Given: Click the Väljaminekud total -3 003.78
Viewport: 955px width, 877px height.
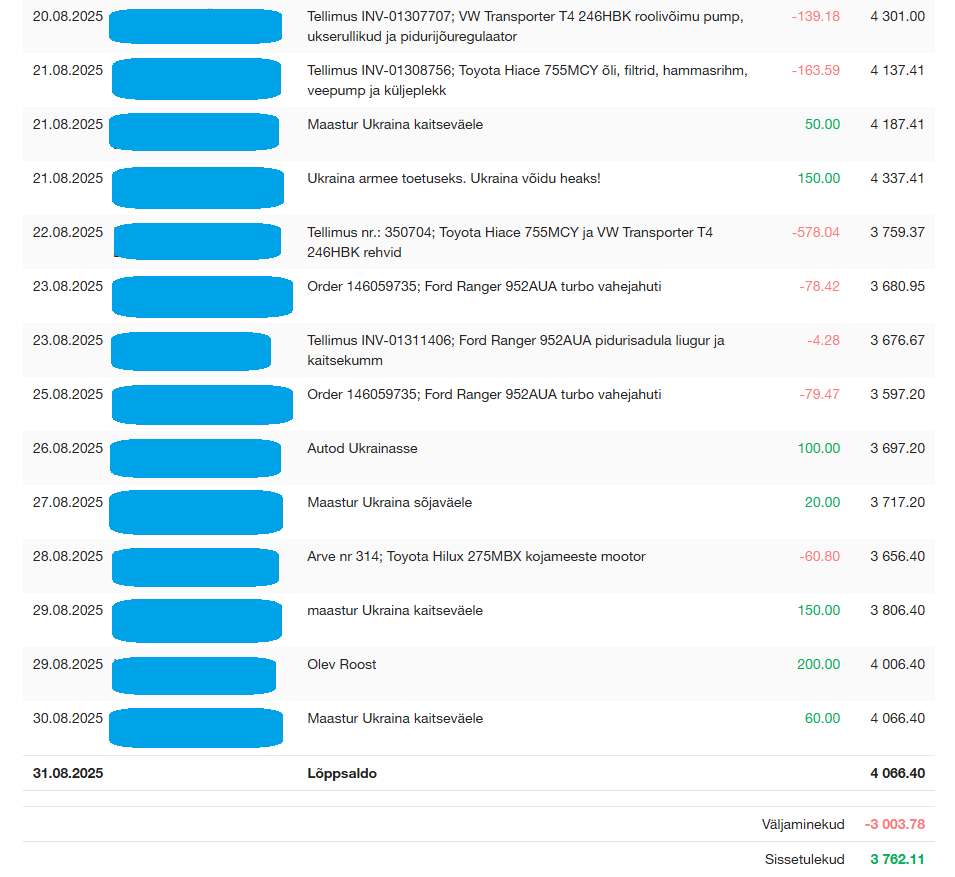Looking at the screenshot, I should point(894,825).
